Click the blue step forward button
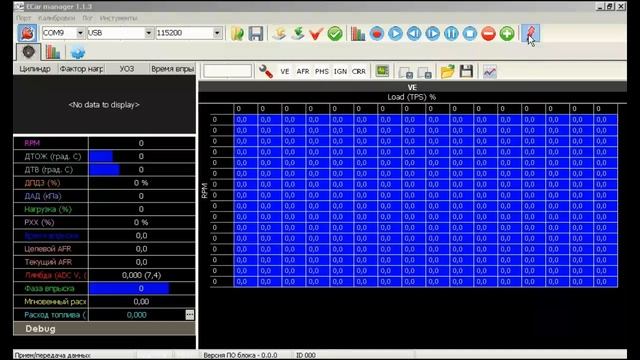Screen dimensions: 640x360 click(x=433, y=33)
